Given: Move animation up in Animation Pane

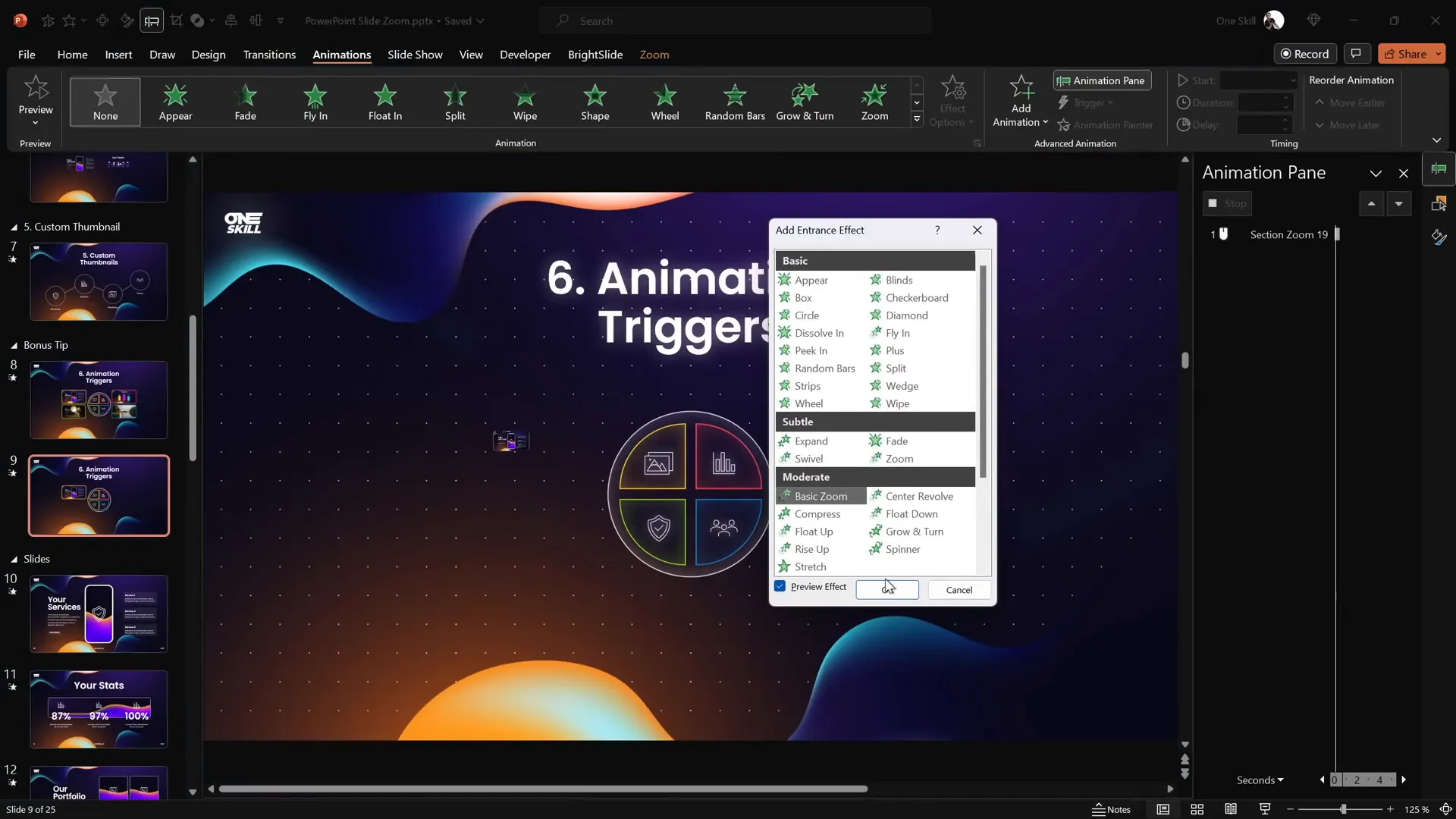Looking at the screenshot, I should click(1371, 203).
